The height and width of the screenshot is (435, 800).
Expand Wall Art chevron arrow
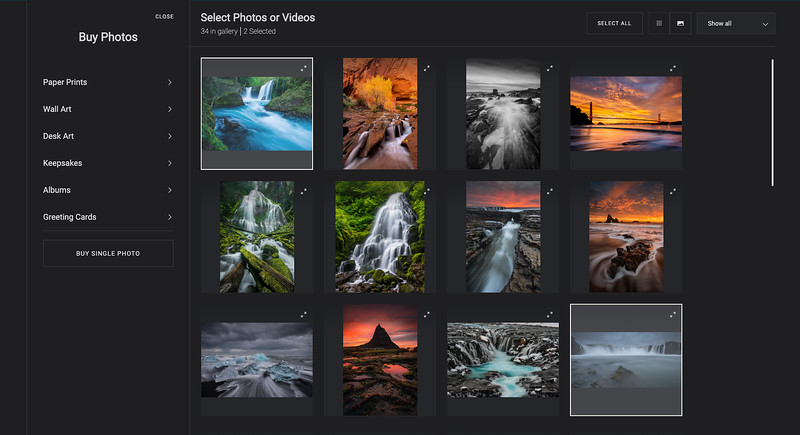(x=169, y=109)
